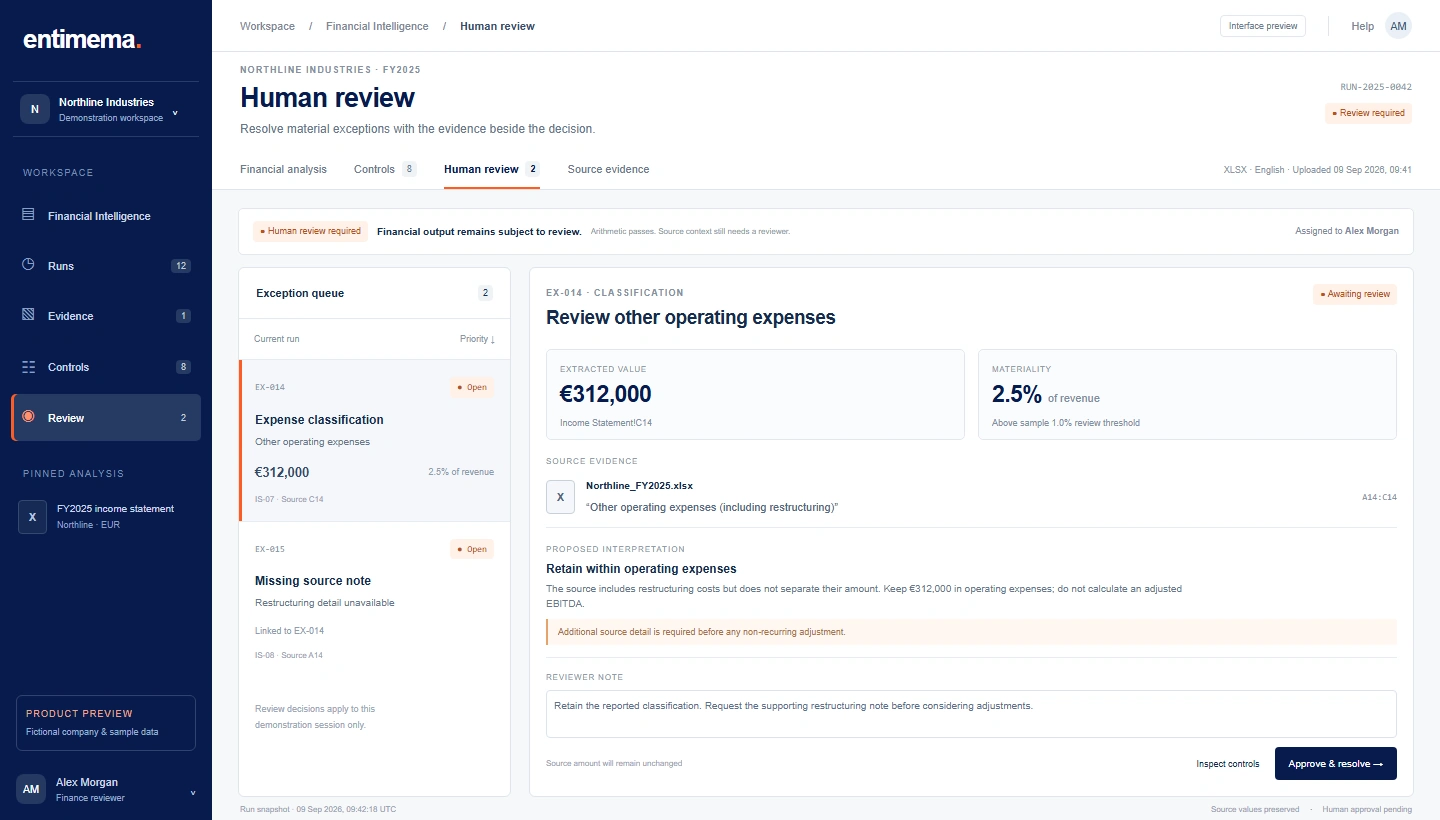
Task: Click Linked to EX-014 text
Action: tap(290, 631)
